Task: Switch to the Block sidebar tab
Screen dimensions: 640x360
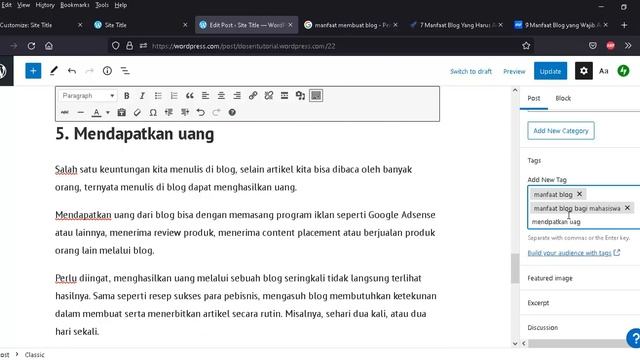Action: (x=563, y=98)
